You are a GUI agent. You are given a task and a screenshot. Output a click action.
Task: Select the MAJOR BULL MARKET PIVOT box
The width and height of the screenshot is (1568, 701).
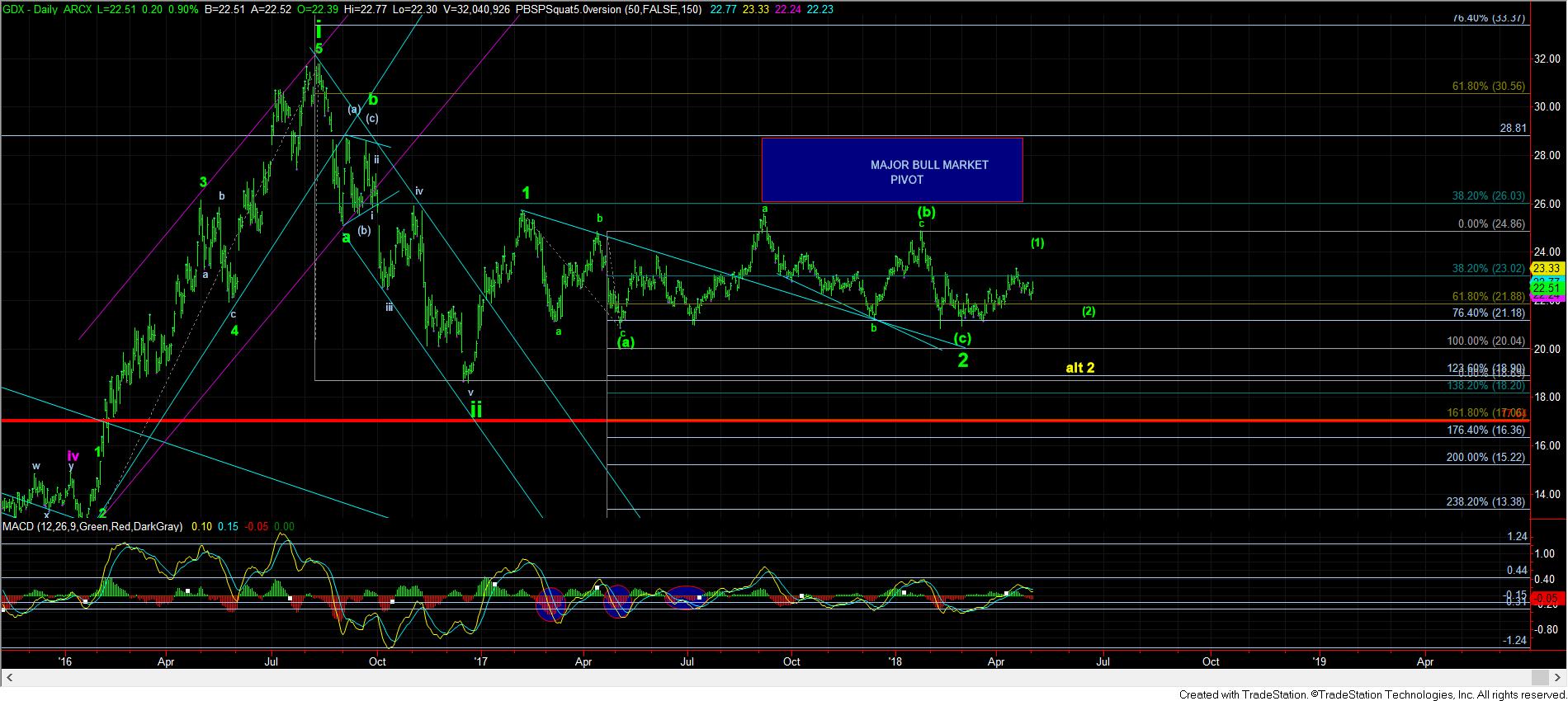pos(892,170)
